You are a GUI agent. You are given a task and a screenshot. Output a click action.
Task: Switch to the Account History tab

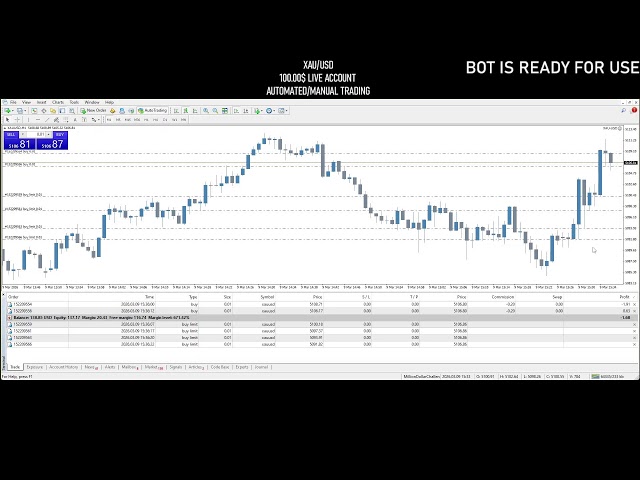click(63, 367)
